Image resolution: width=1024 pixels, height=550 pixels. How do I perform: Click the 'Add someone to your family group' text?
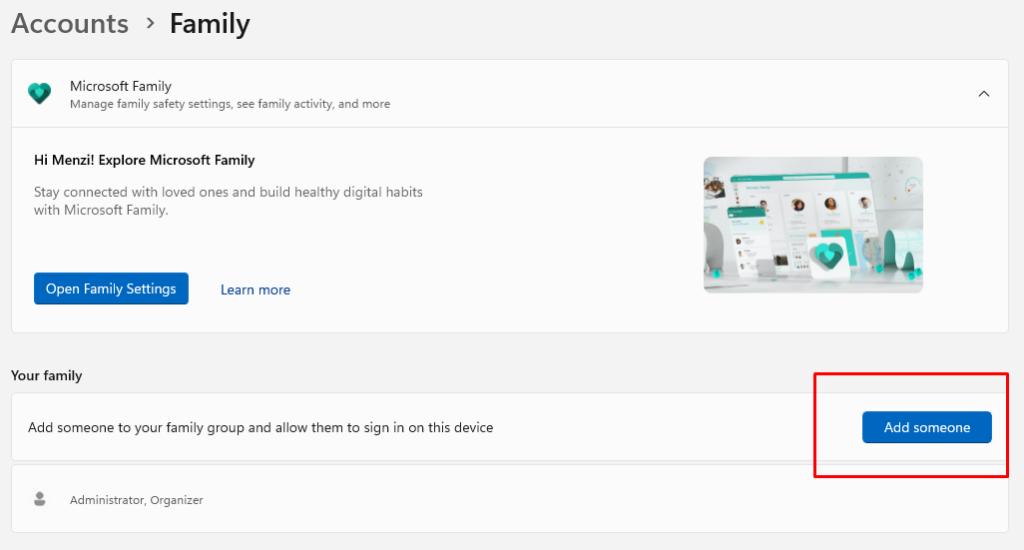coord(260,428)
